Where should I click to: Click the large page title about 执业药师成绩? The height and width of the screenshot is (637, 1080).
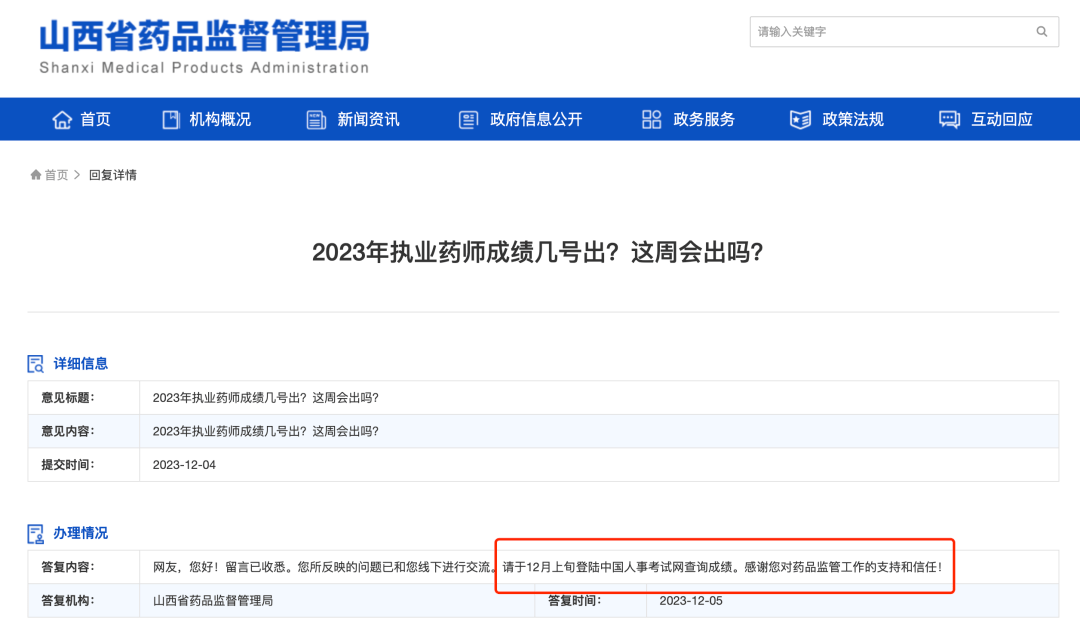537,252
